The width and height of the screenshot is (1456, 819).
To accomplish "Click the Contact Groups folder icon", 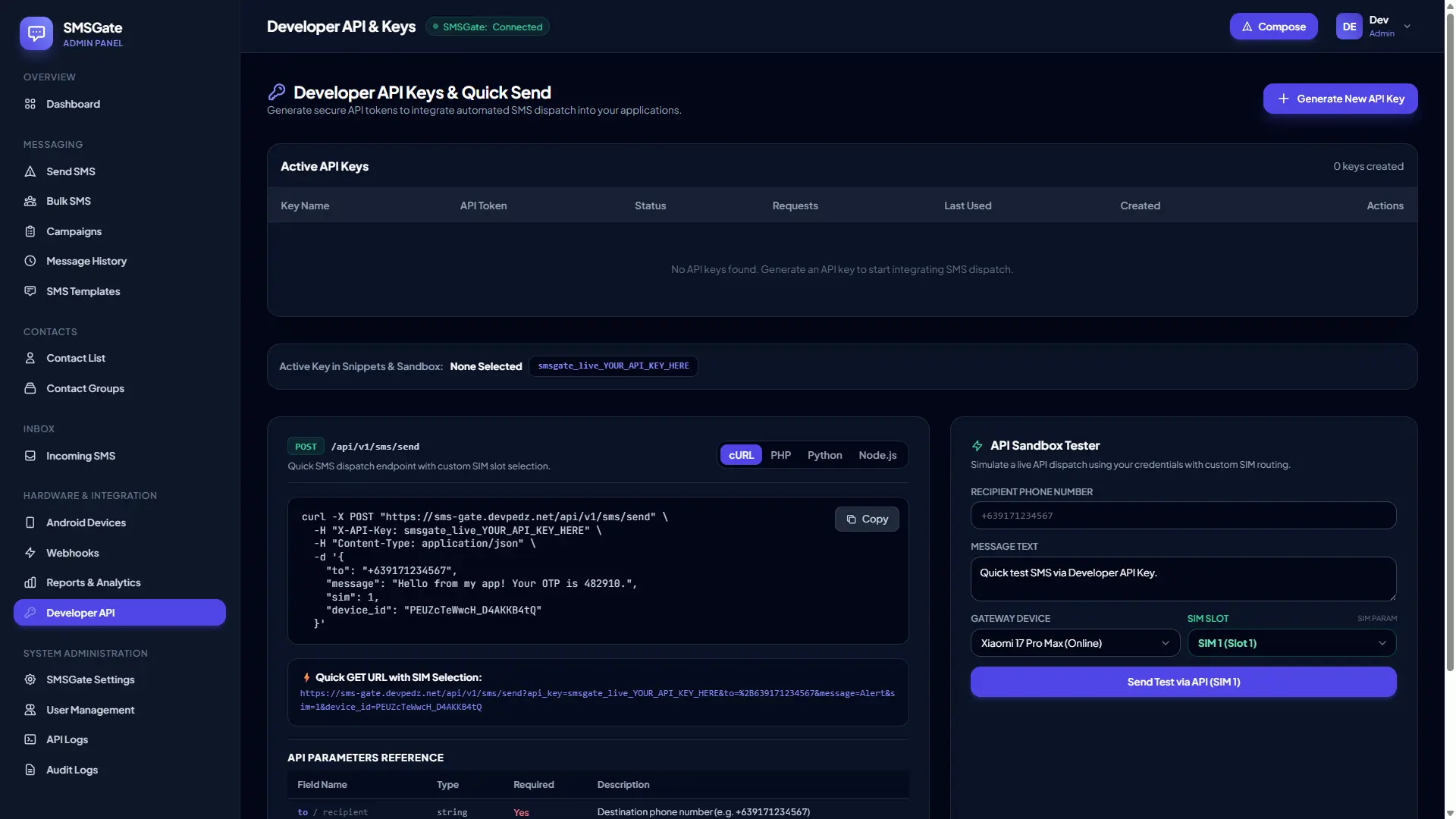I will point(30,388).
